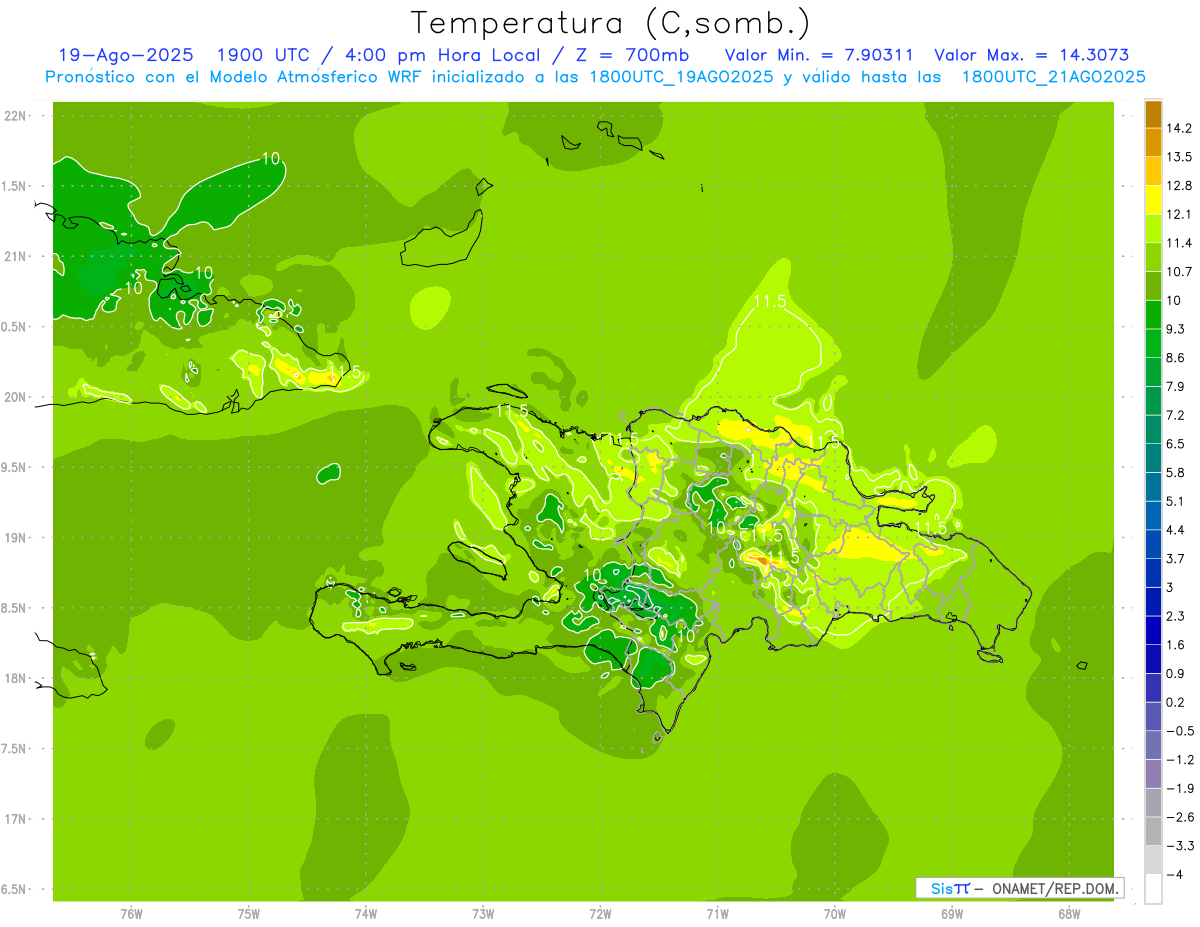This screenshot has width=1200, height=927.
Task: Click the "12.1" colorbar value
Action: [x=1179, y=214]
